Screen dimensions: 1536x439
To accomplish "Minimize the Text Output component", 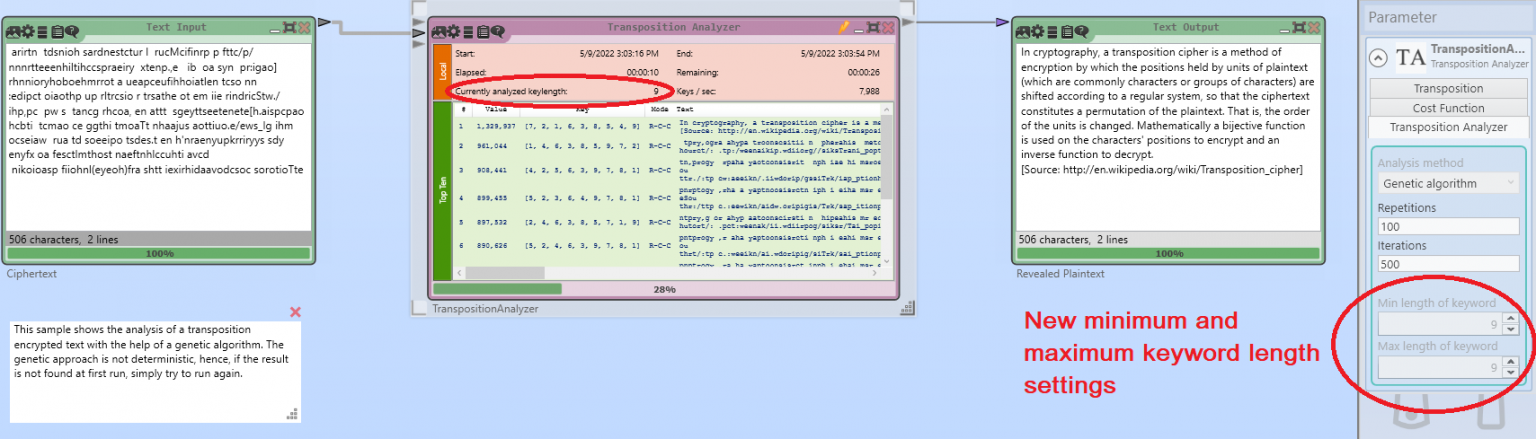I will click(x=1285, y=31).
